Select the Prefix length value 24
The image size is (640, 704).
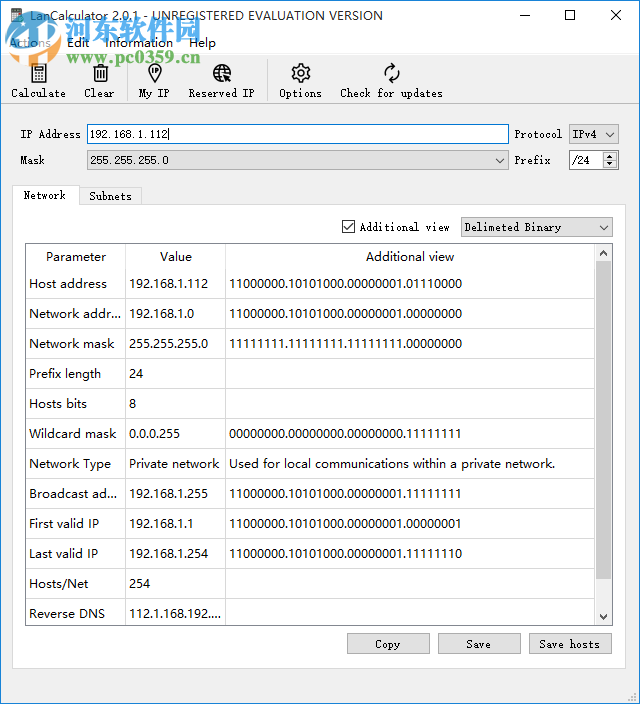click(136, 374)
